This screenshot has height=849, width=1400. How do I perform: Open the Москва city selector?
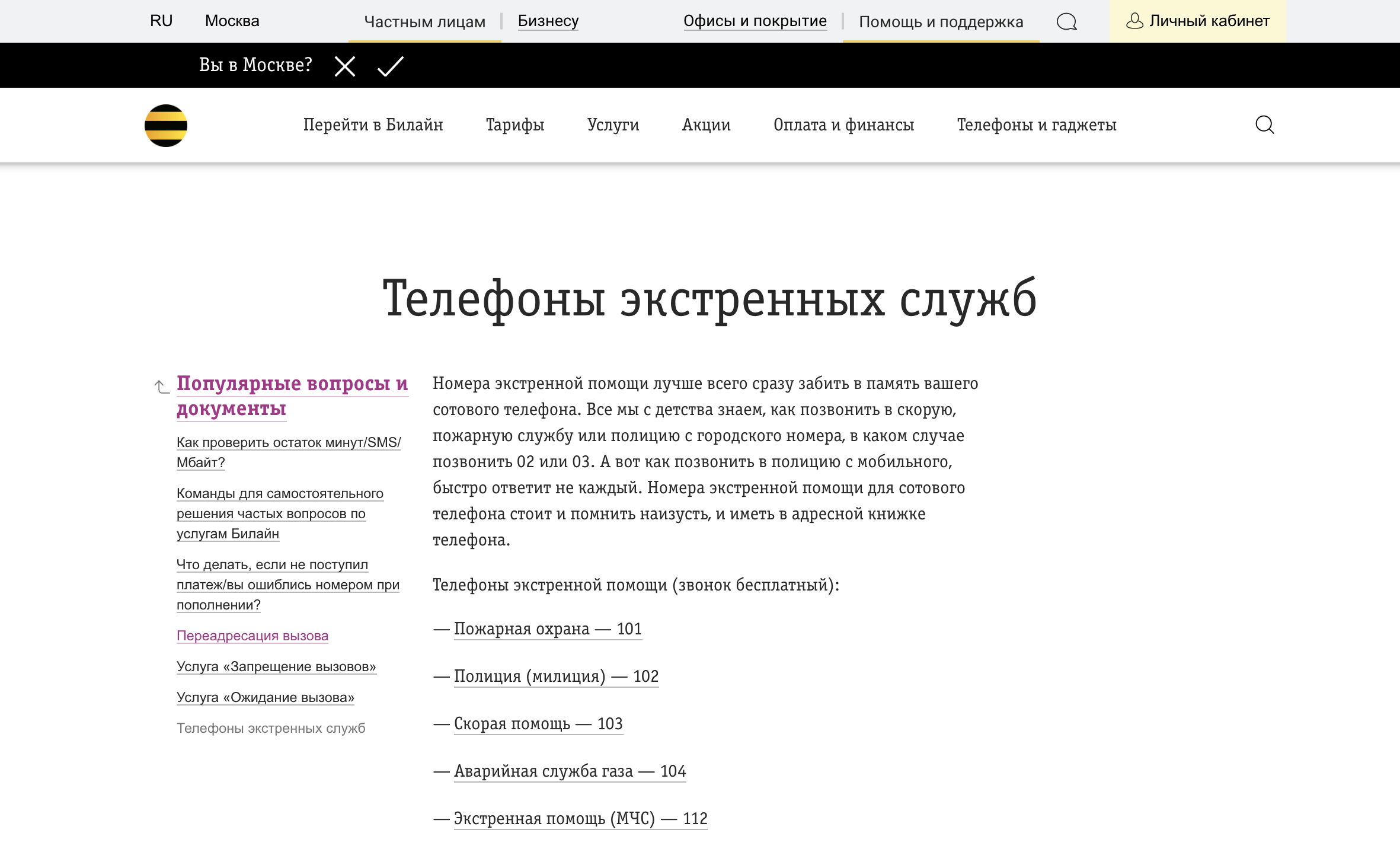[232, 20]
